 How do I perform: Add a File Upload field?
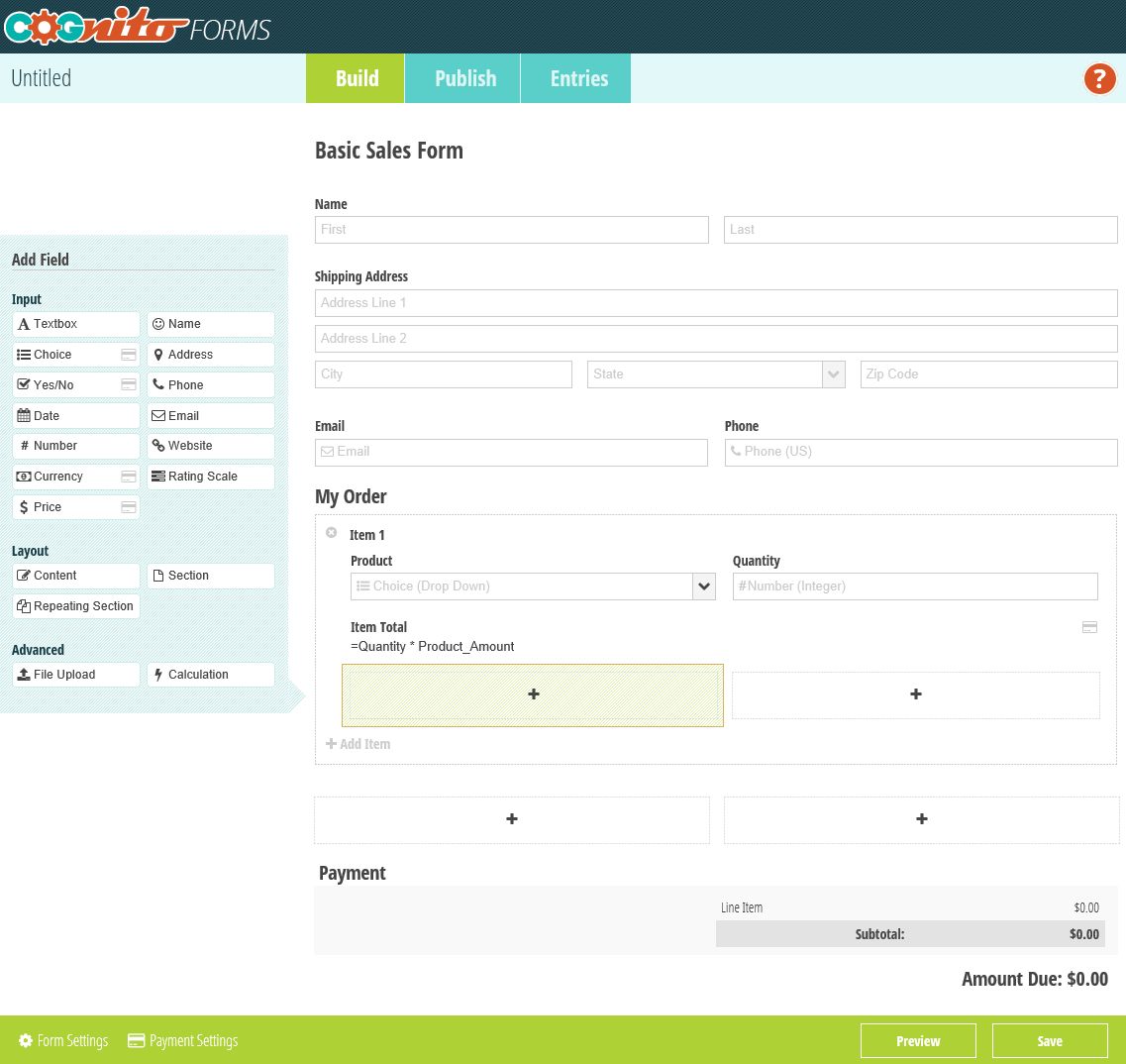pyautogui.click(x=76, y=675)
